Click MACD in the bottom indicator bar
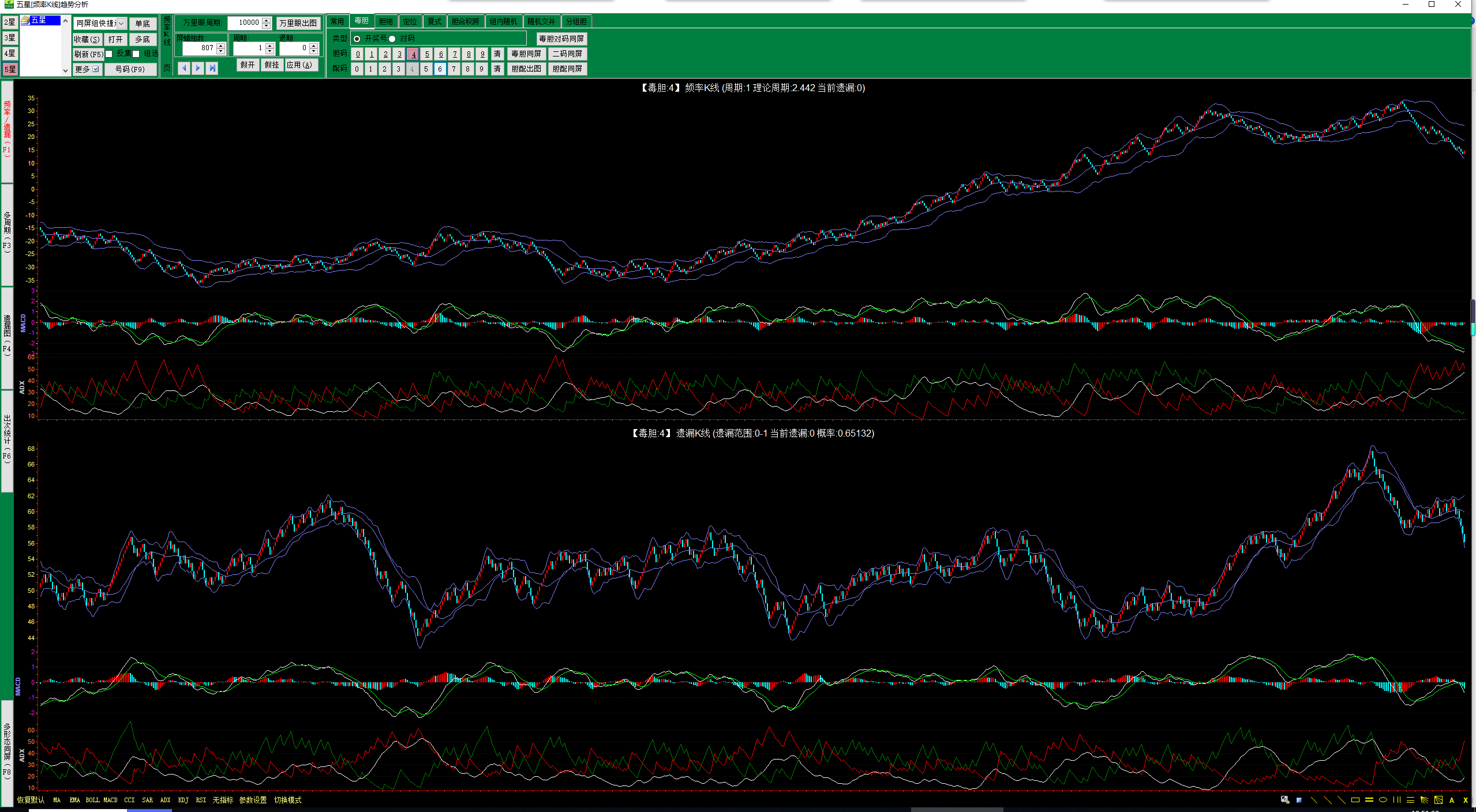 point(110,800)
